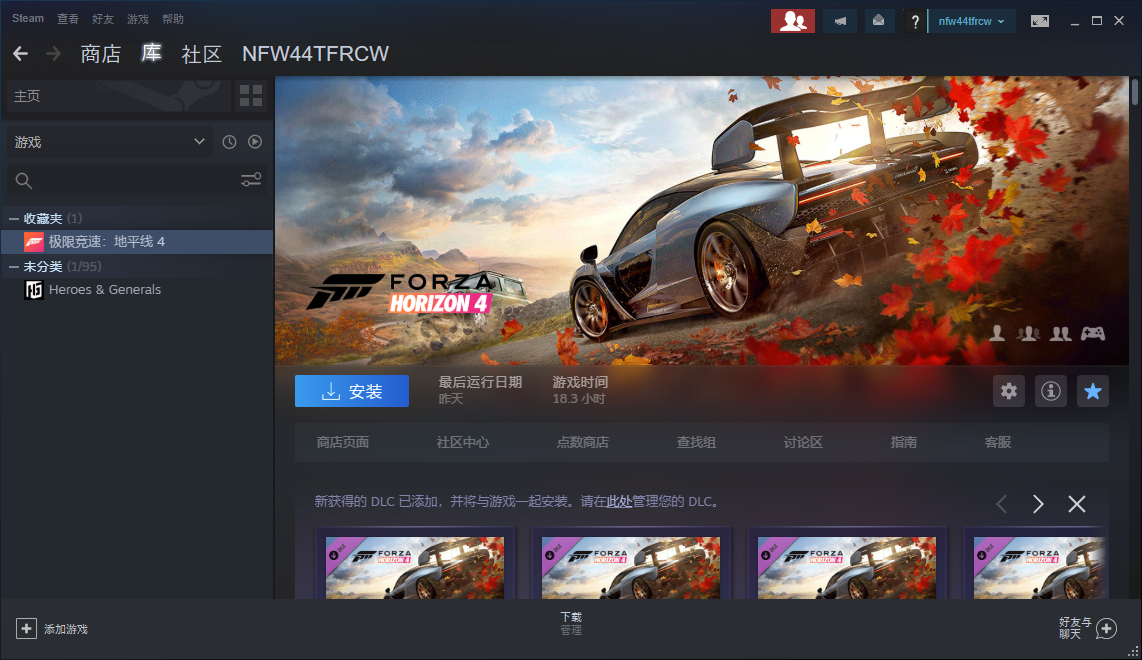Open Steam announcements megaphone icon

pos(840,20)
